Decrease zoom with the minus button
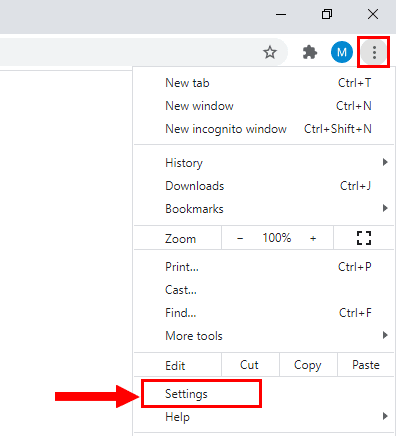 (x=240, y=238)
